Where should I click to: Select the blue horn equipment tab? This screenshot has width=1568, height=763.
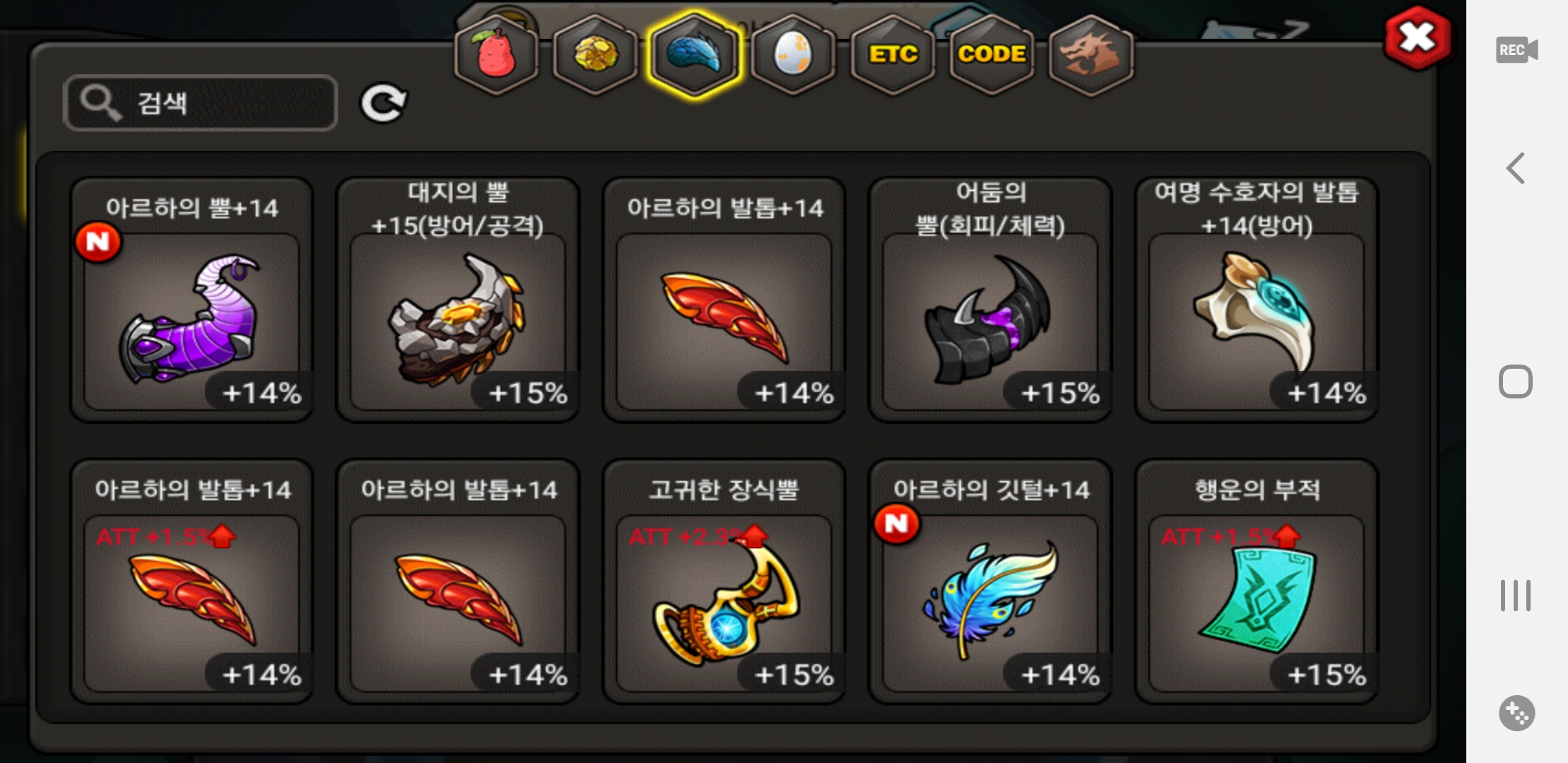tap(694, 54)
